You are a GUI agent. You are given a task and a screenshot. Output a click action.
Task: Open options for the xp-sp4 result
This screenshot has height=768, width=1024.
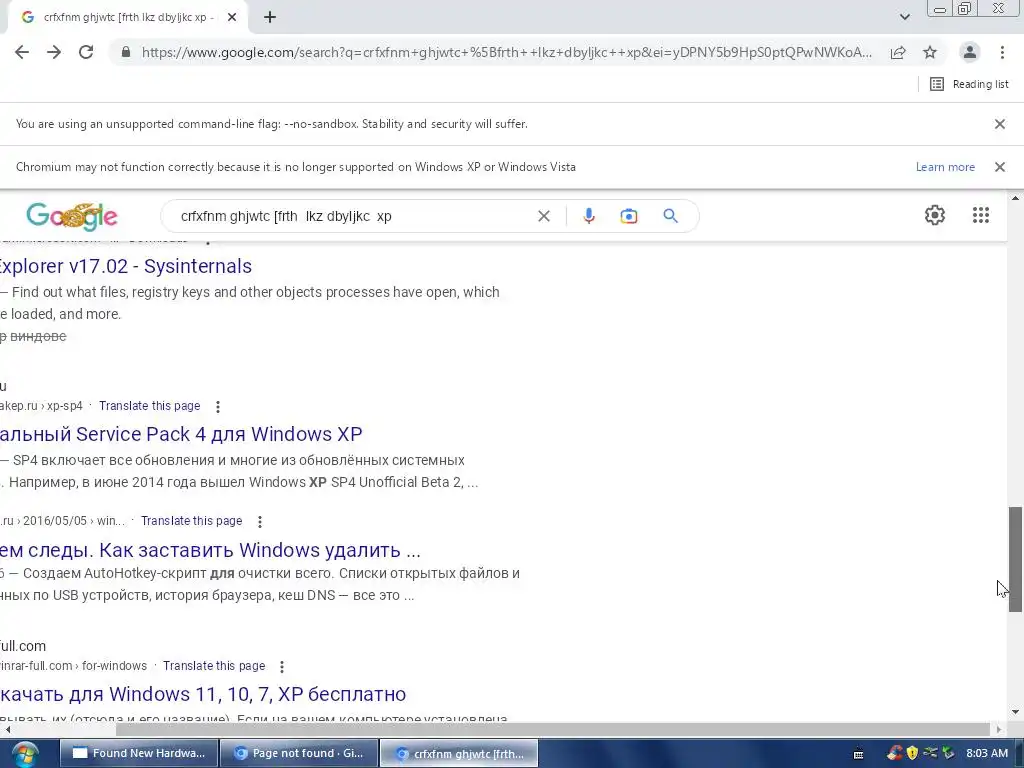217,407
